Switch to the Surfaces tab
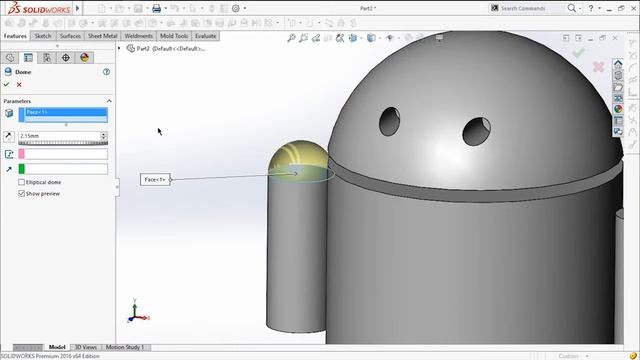Screen dimensions: 640x360 point(70,36)
